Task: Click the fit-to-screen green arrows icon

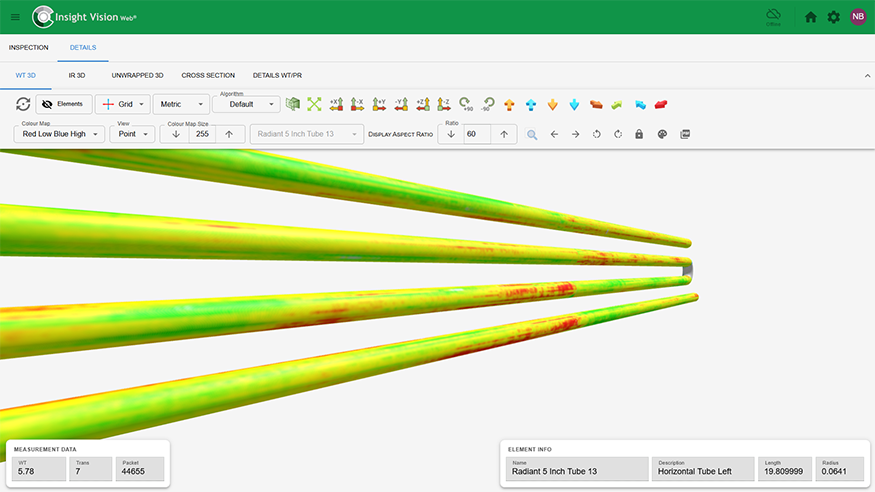Action: pyautogui.click(x=314, y=104)
